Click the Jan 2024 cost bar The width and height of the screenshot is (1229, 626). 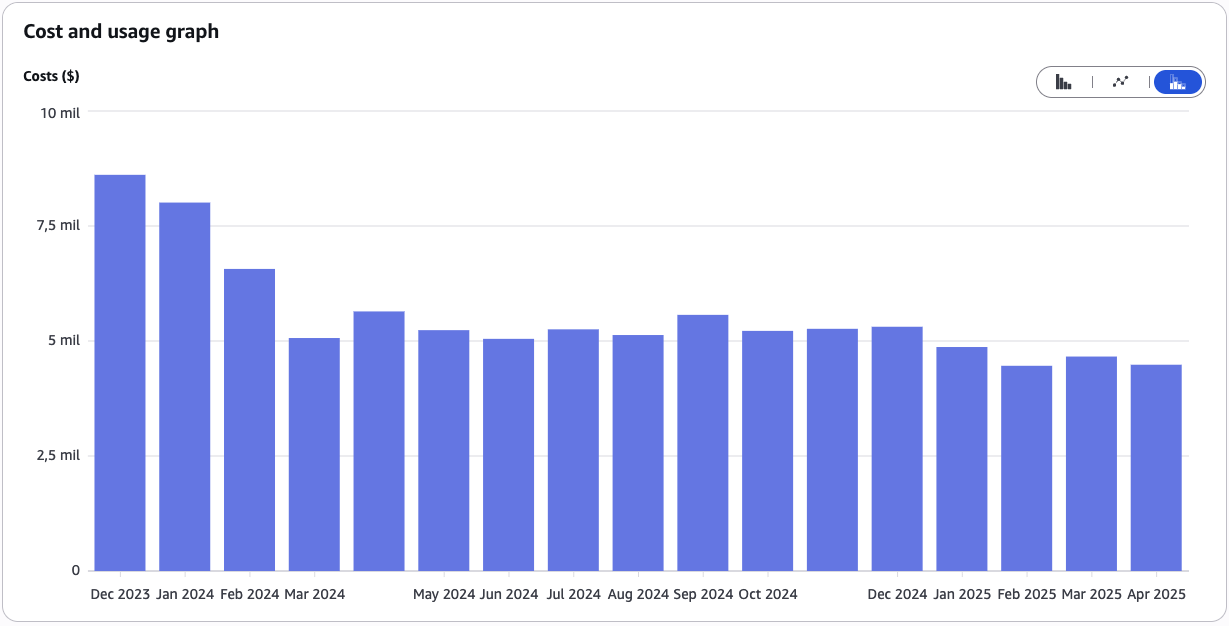(185, 387)
